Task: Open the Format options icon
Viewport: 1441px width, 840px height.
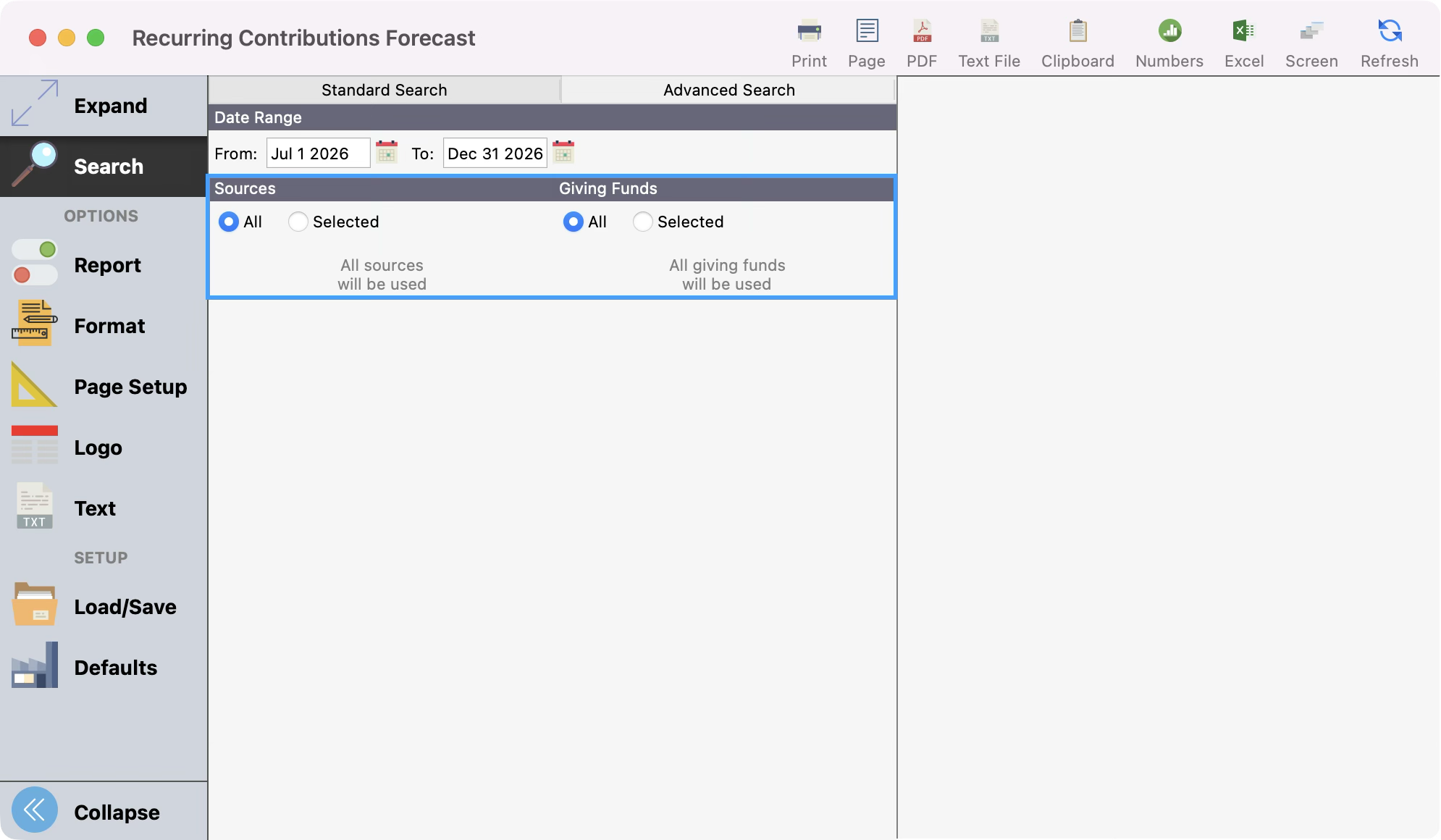Action: (34, 323)
